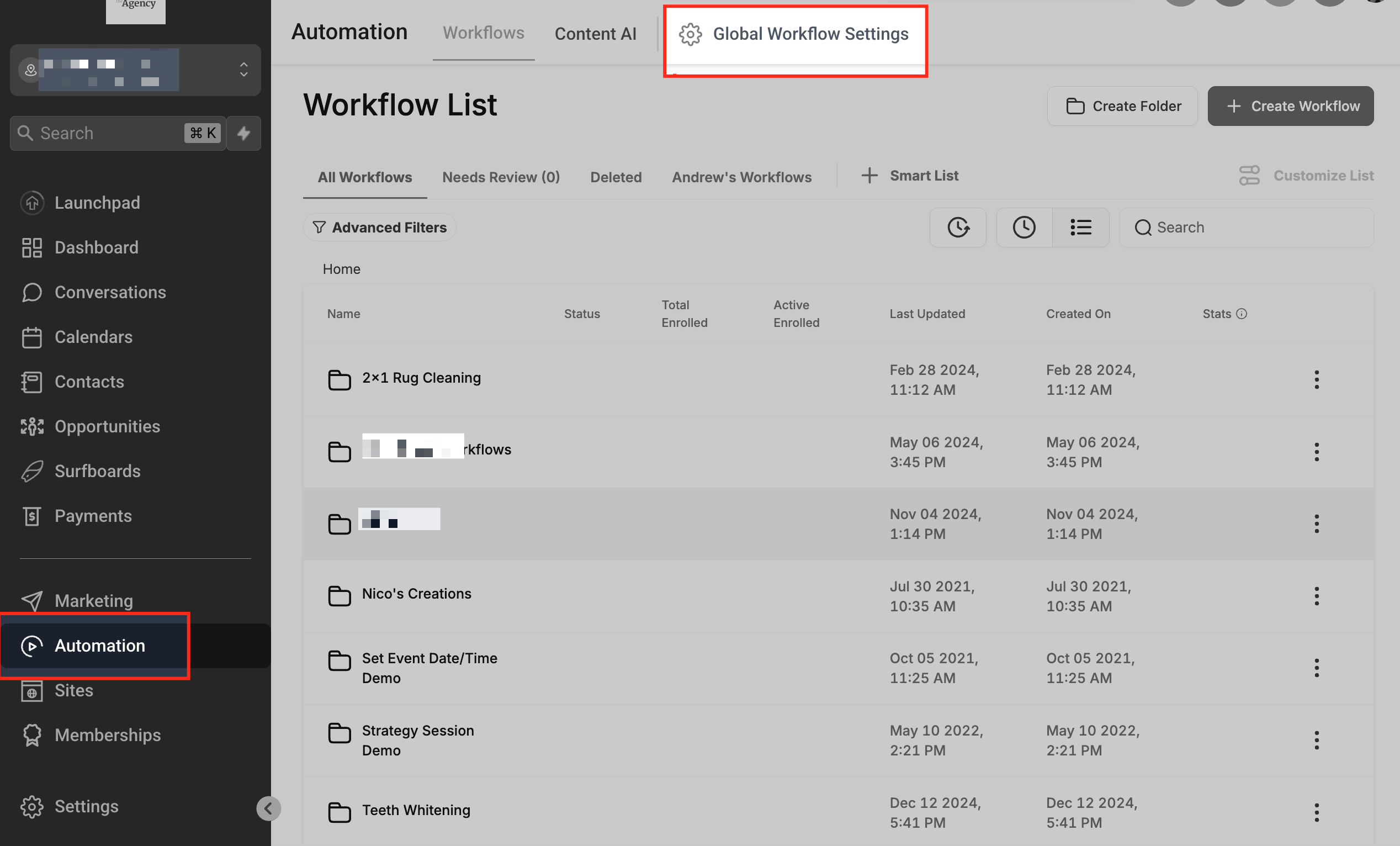Open Advanced Filters

380,228
